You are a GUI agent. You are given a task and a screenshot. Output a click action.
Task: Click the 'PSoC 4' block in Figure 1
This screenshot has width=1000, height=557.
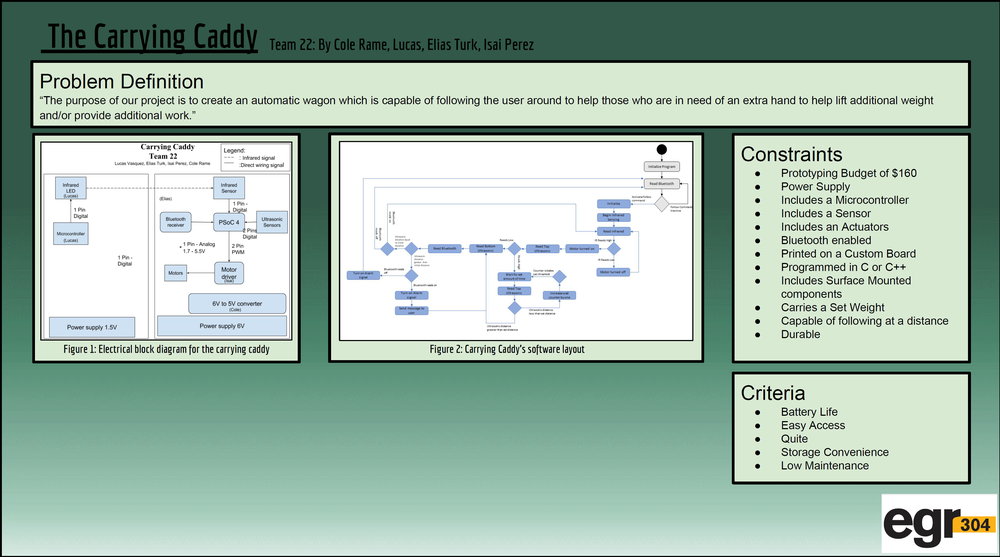pyautogui.click(x=228, y=222)
